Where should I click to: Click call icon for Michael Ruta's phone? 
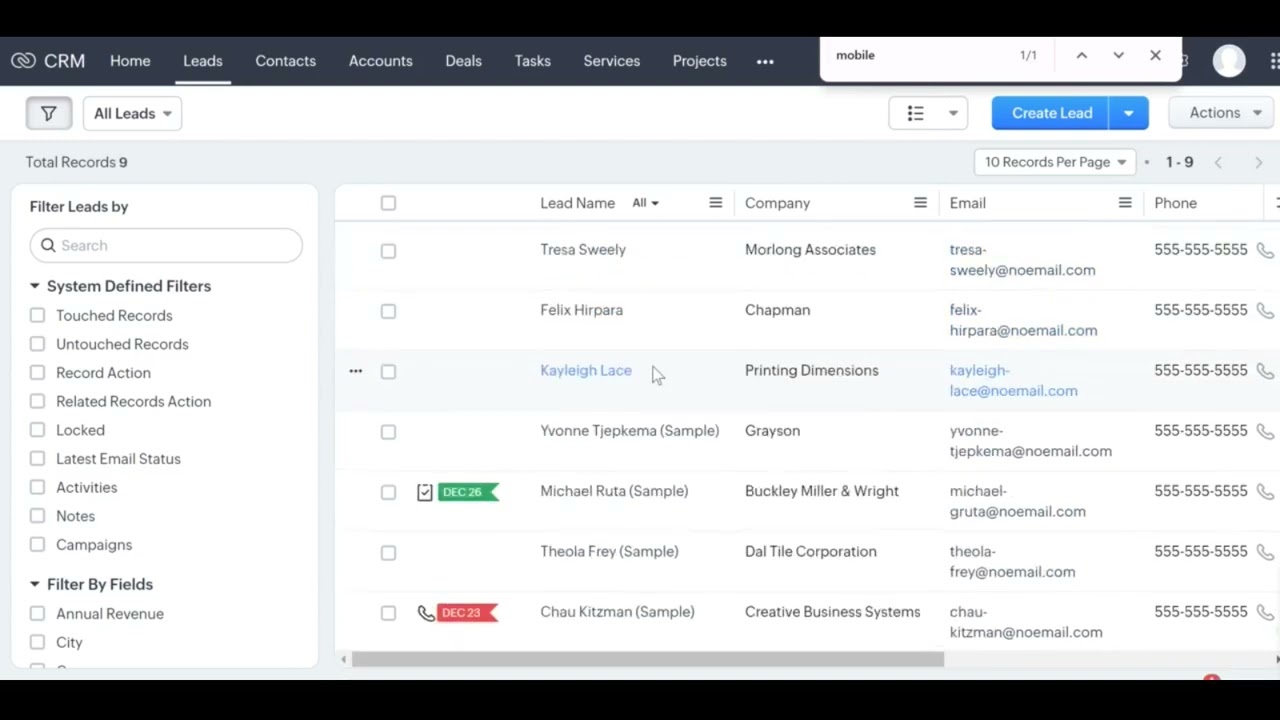coord(1265,492)
